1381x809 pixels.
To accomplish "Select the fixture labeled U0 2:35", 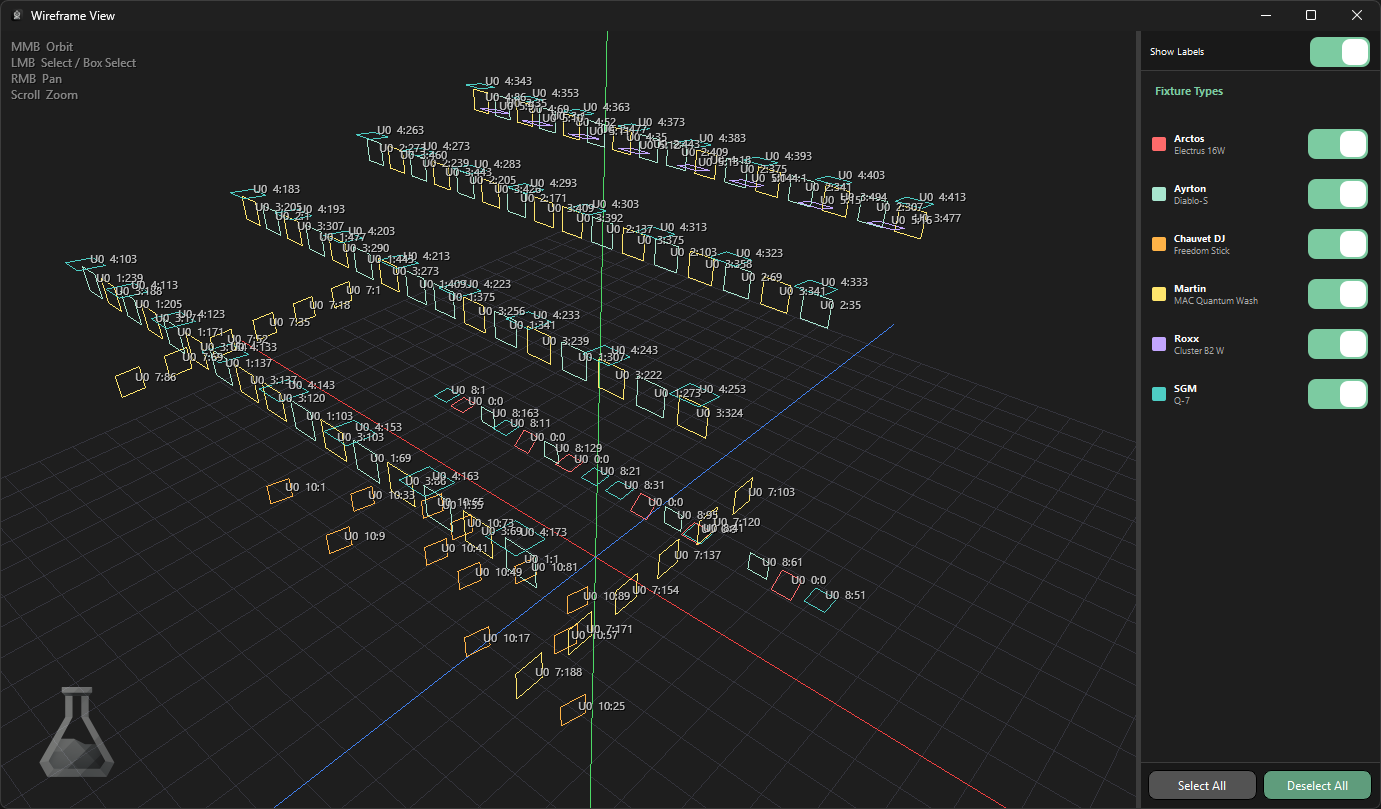I will click(x=816, y=308).
